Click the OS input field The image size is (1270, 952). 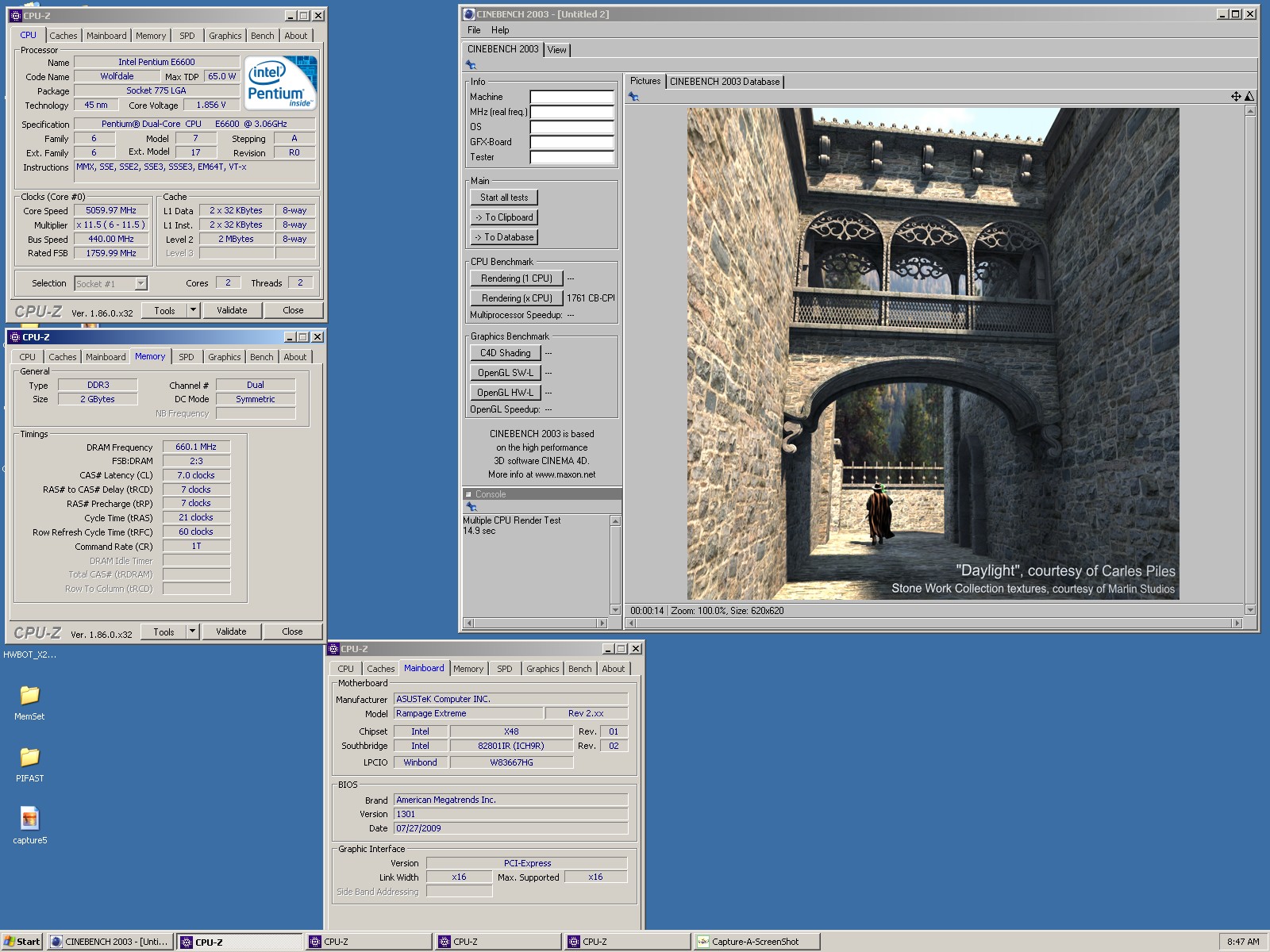(x=572, y=127)
